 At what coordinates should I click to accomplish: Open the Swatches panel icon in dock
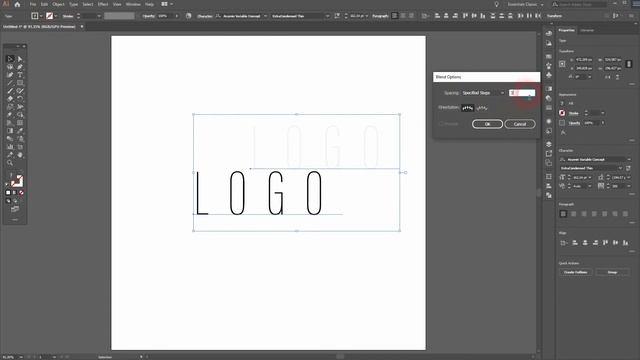pyautogui.click(x=549, y=56)
